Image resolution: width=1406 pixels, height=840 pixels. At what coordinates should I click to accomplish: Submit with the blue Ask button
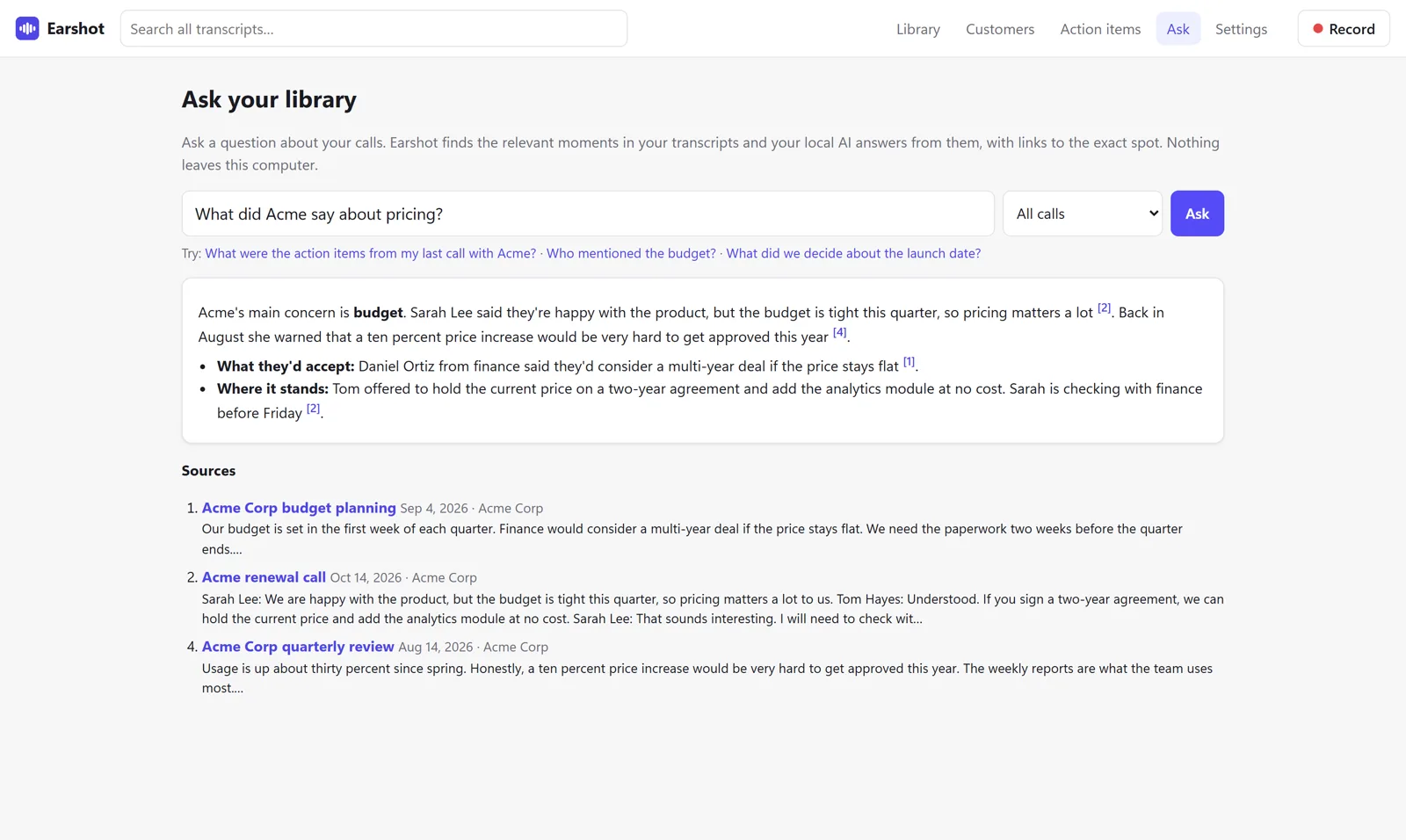(x=1197, y=214)
